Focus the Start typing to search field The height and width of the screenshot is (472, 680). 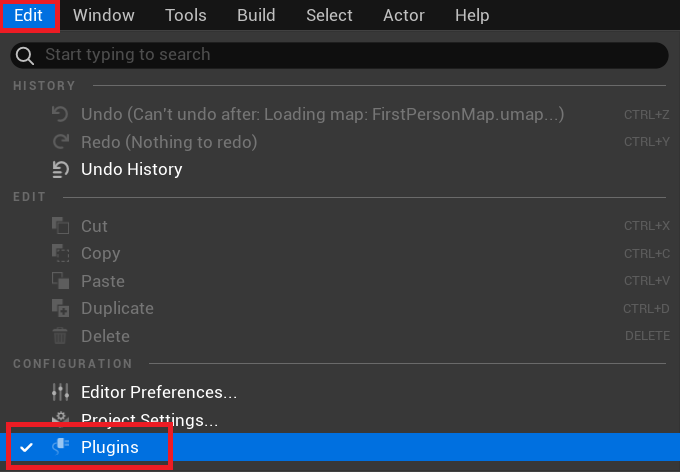click(x=340, y=55)
